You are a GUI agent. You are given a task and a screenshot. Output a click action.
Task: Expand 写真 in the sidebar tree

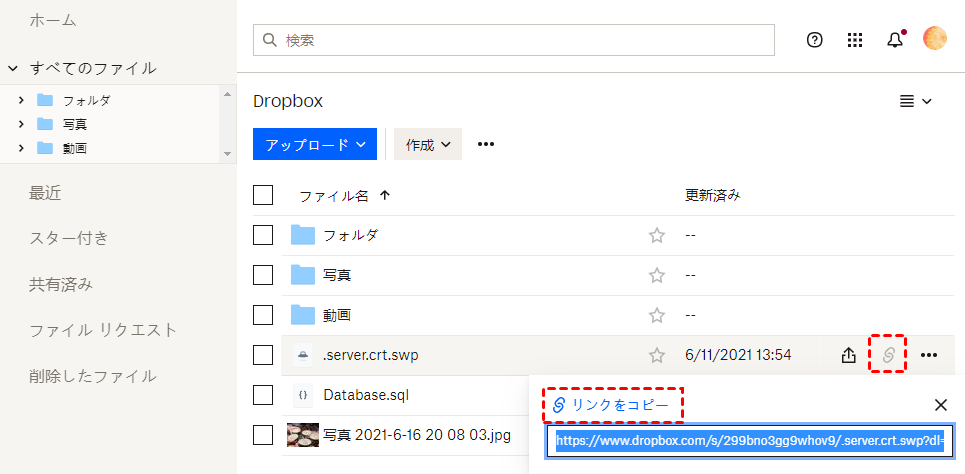21,124
